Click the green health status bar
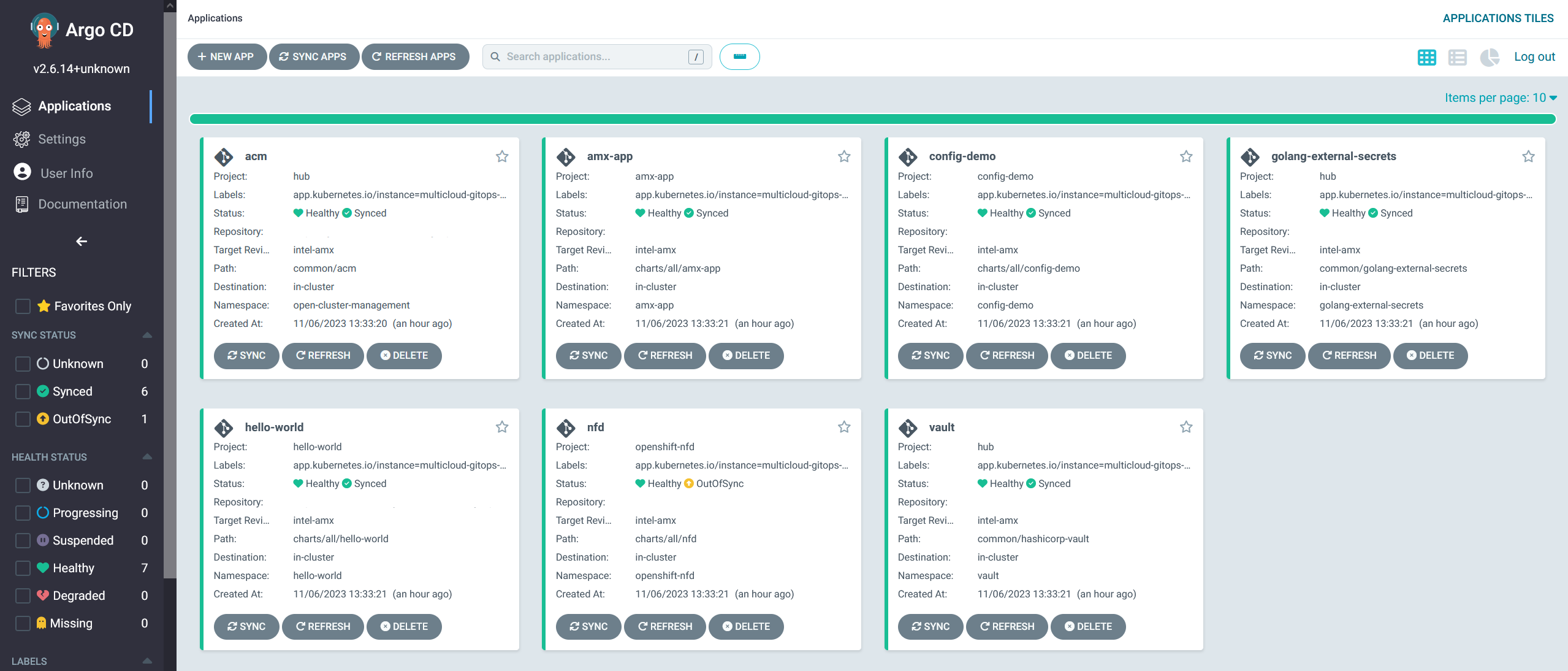Viewport: 1568px width, 671px height. tap(873, 119)
